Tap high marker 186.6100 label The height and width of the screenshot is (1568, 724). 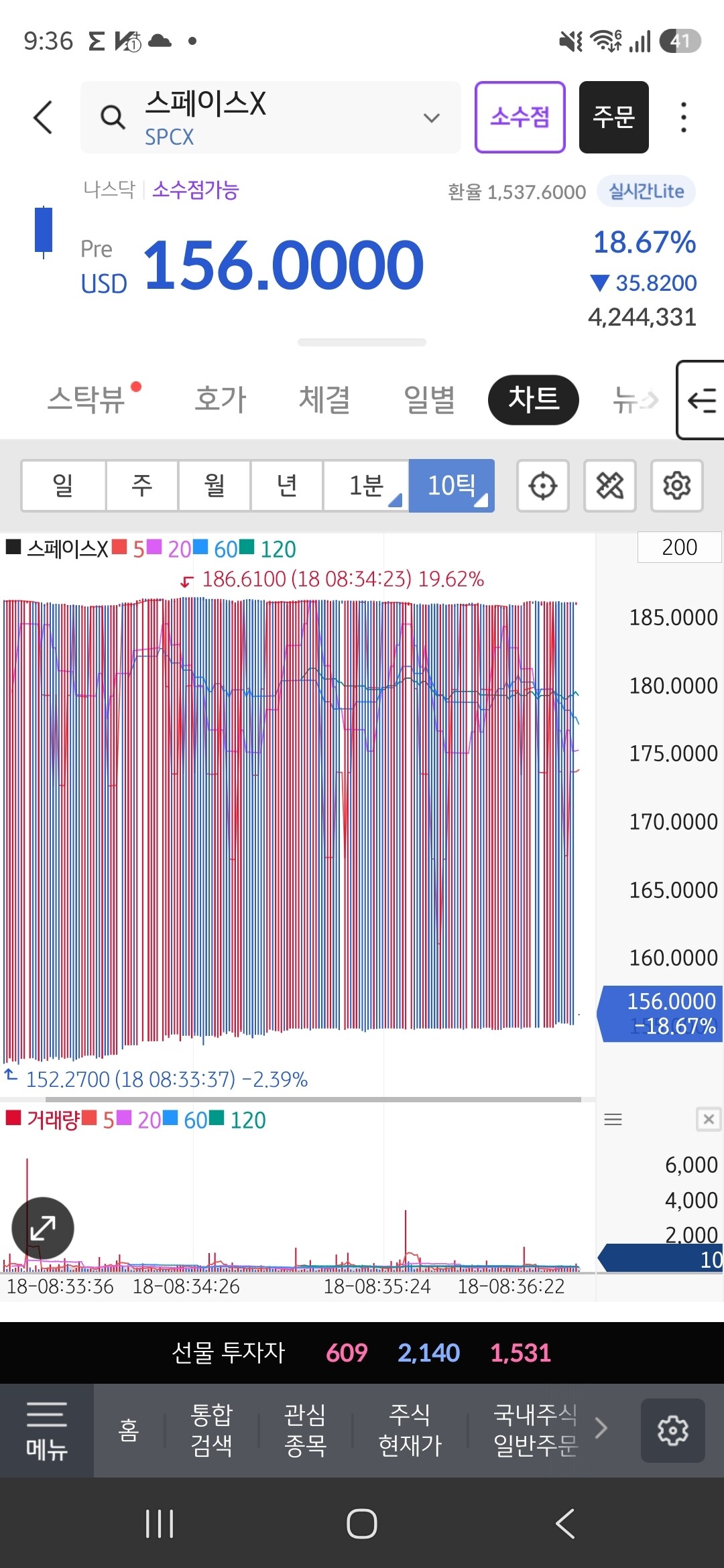343,579
